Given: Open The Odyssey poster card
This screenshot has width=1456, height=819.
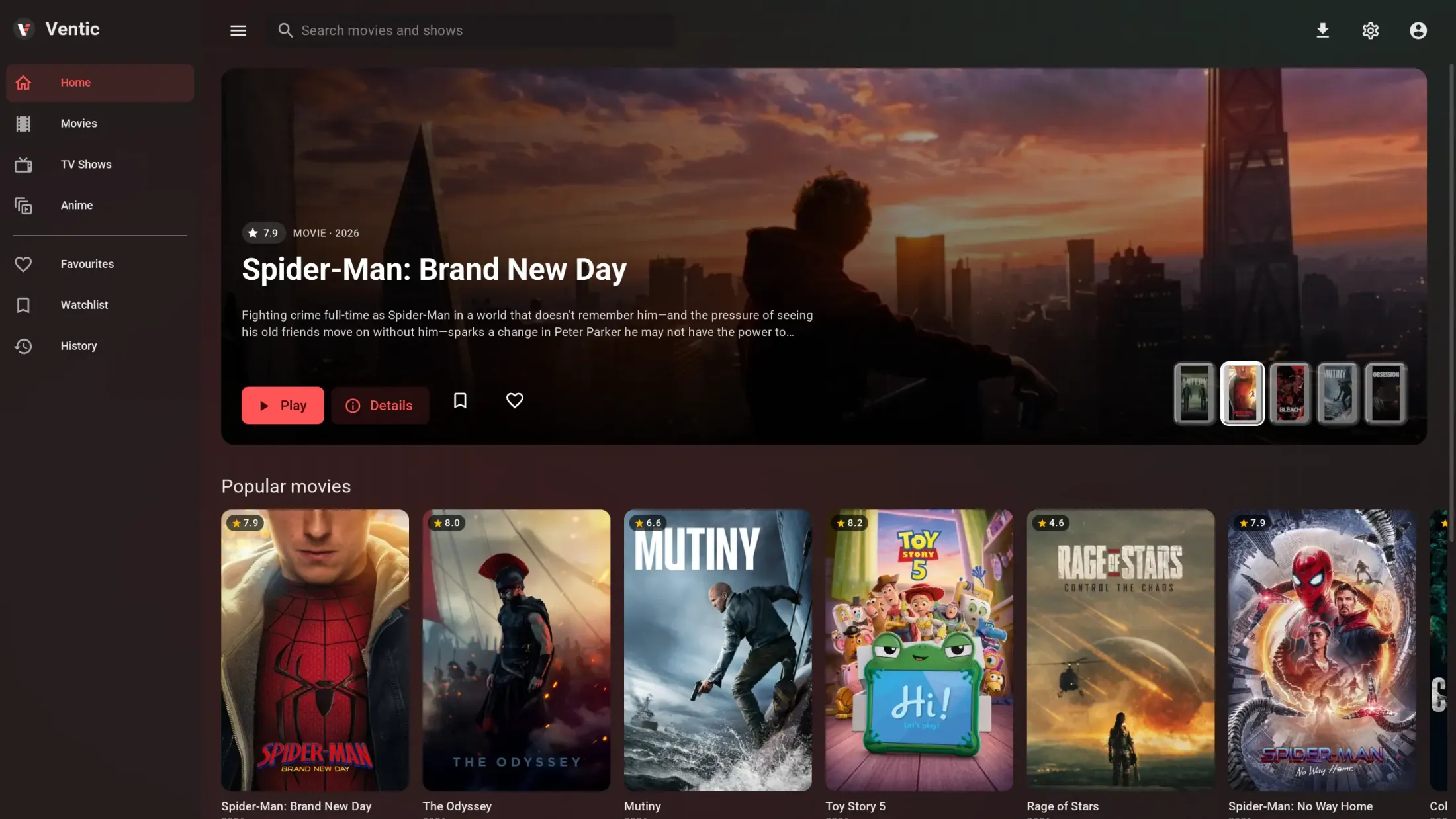Looking at the screenshot, I should pos(516,650).
